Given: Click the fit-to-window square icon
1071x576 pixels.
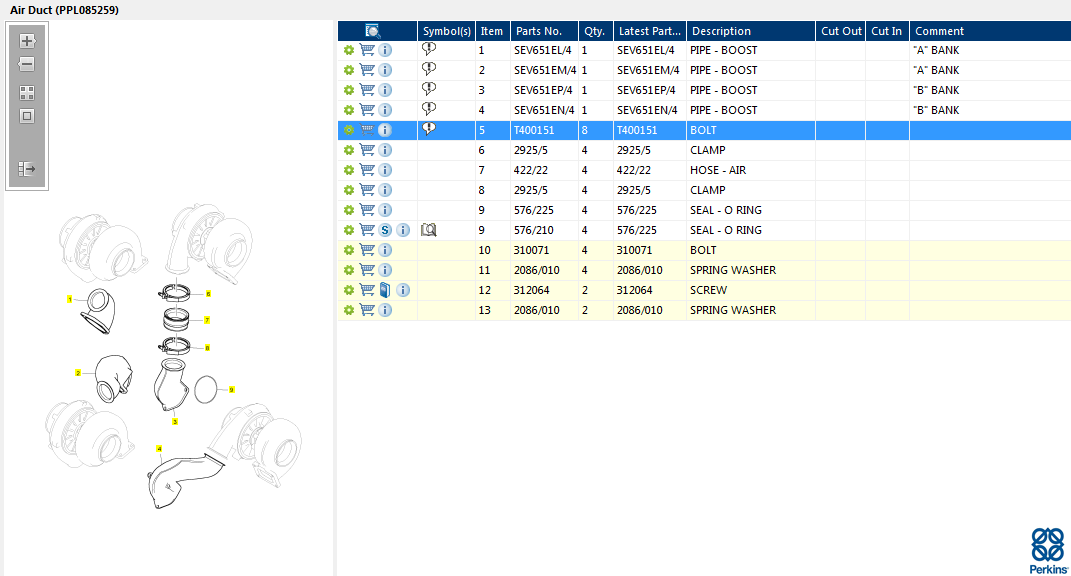Looking at the screenshot, I should (27, 116).
